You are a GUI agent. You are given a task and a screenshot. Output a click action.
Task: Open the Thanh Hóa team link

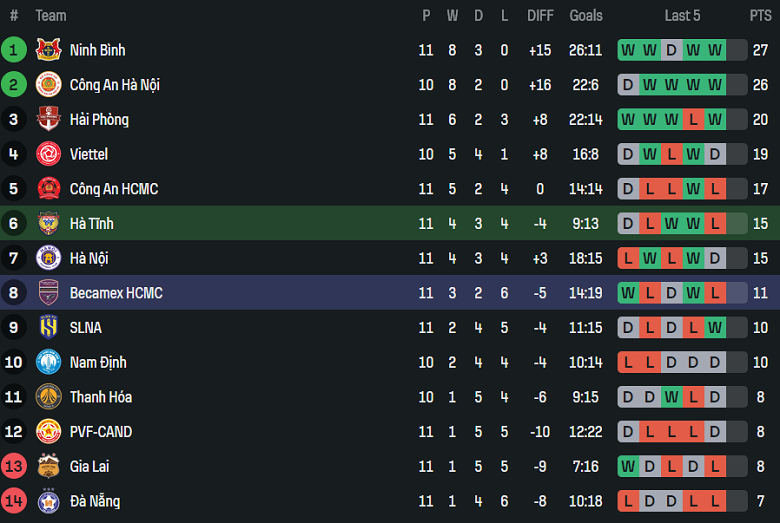click(100, 397)
